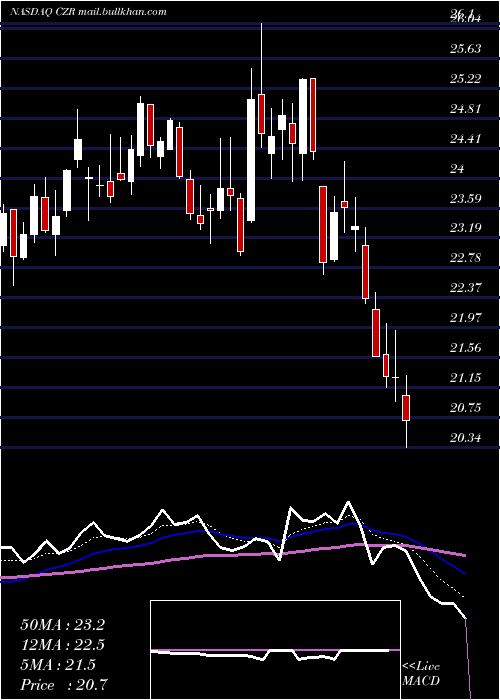This screenshot has height=700, width=500.
Task: Click the 5MA : 21.5 readout
Action: [58, 665]
